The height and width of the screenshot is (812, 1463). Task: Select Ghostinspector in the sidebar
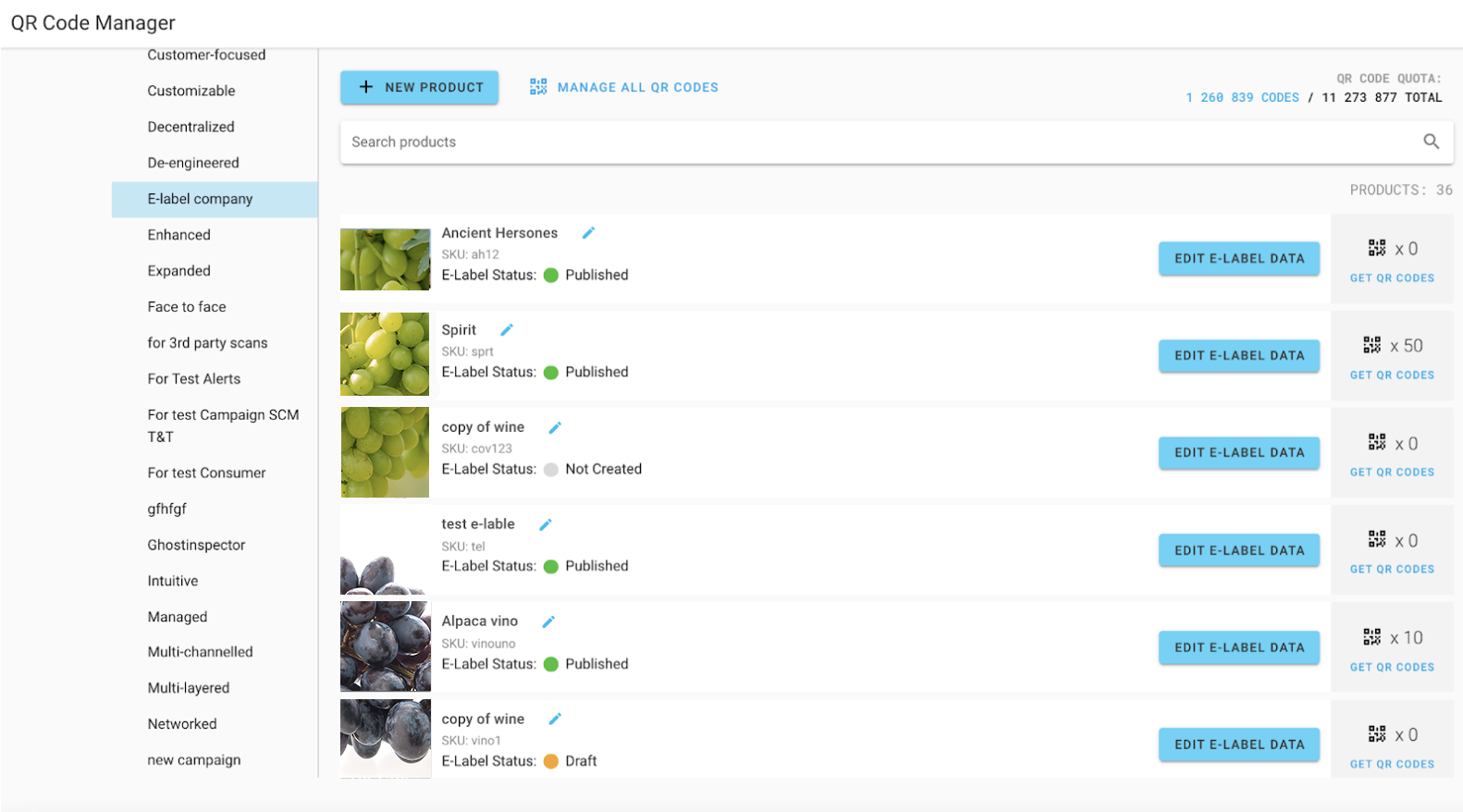196,545
